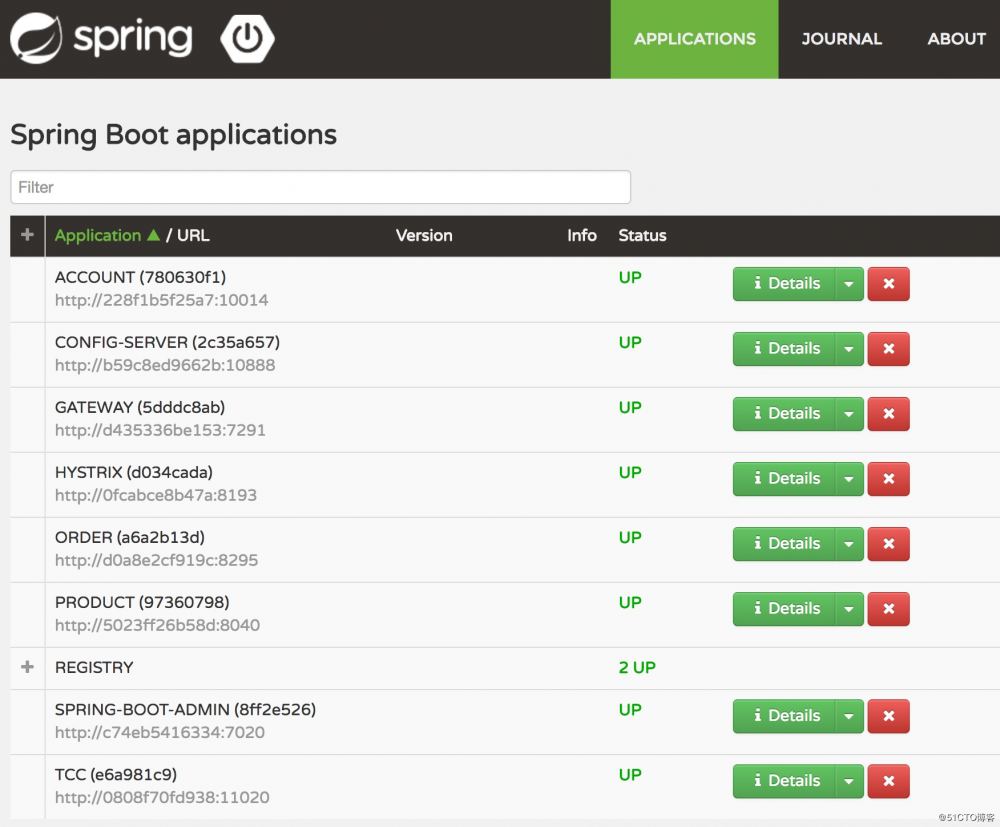Open the CONFIG-SERVER Details dropdown arrow
The image size is (1000, 827).
point(848,349)
